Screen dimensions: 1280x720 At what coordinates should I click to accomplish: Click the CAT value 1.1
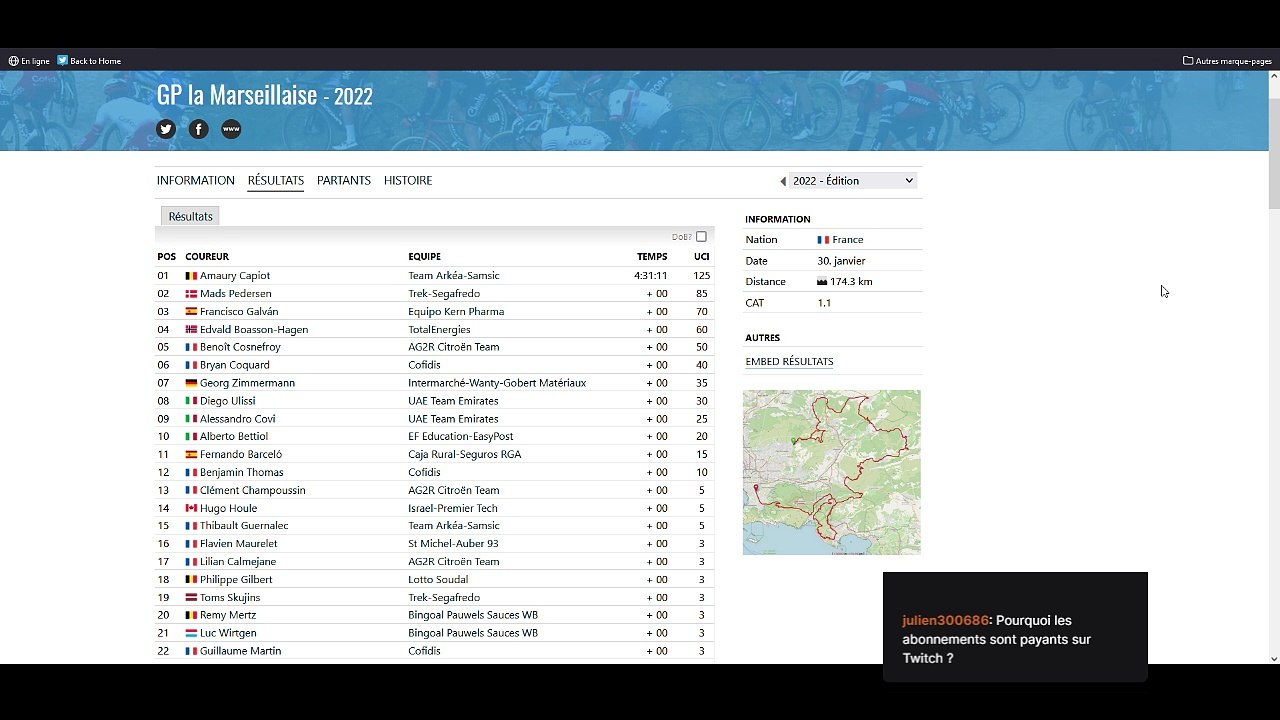coord(824,303)
